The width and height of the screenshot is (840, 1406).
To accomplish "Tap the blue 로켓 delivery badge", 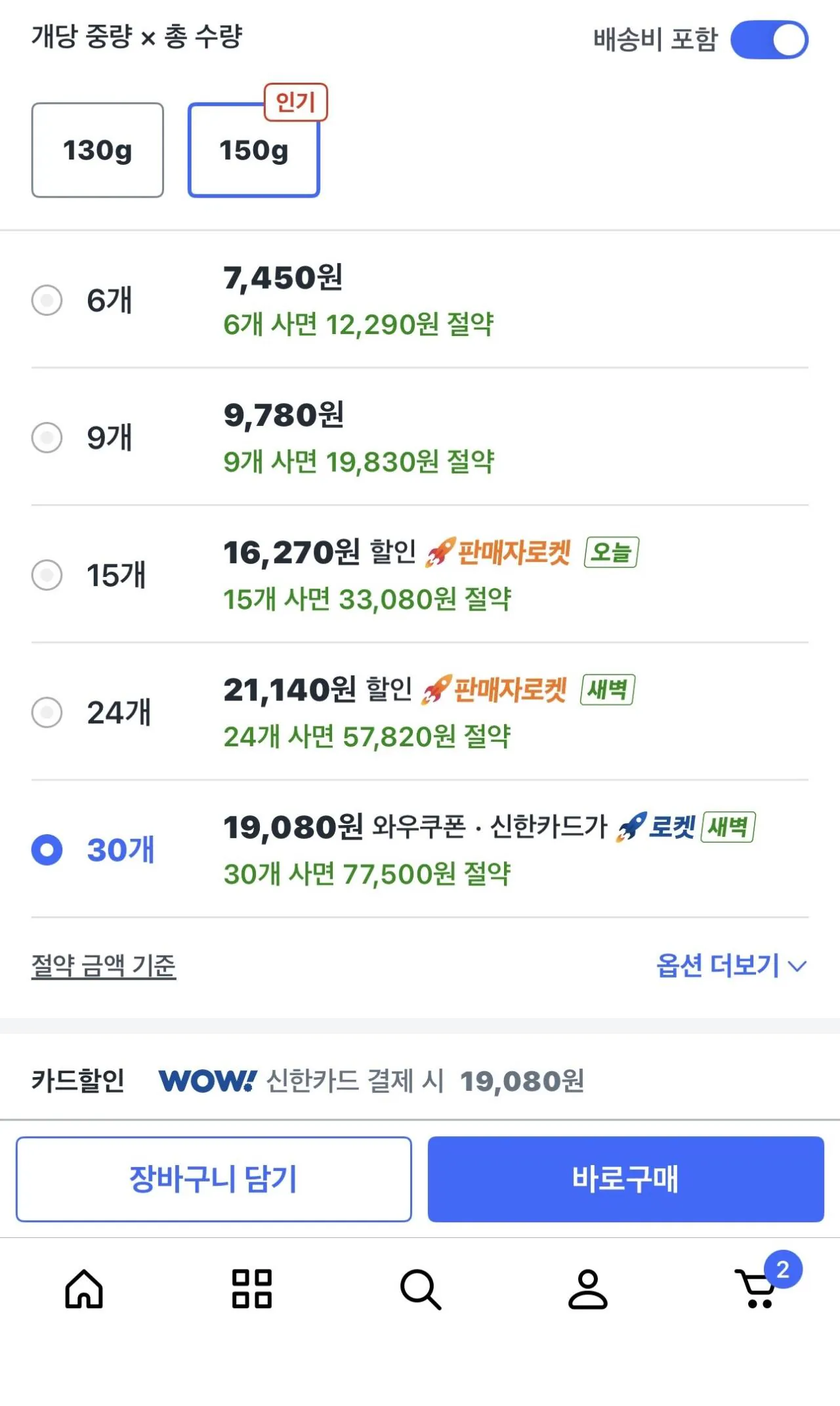I will point(656,827).
